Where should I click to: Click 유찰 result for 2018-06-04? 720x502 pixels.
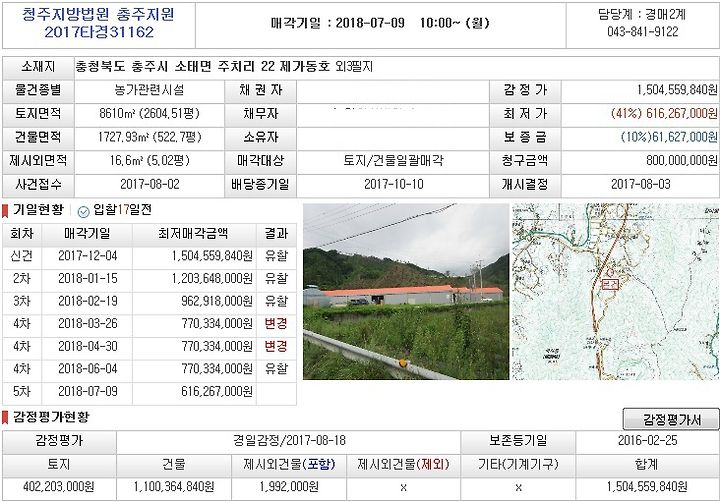click(x=276, y=369)
